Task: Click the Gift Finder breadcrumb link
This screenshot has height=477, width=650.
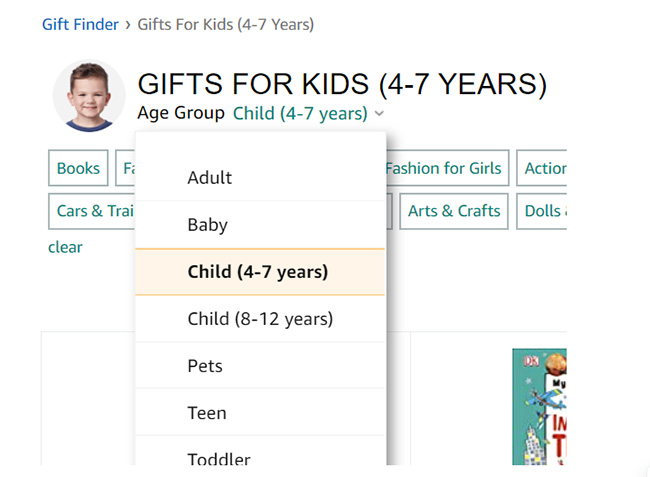Action: point(80,24)
